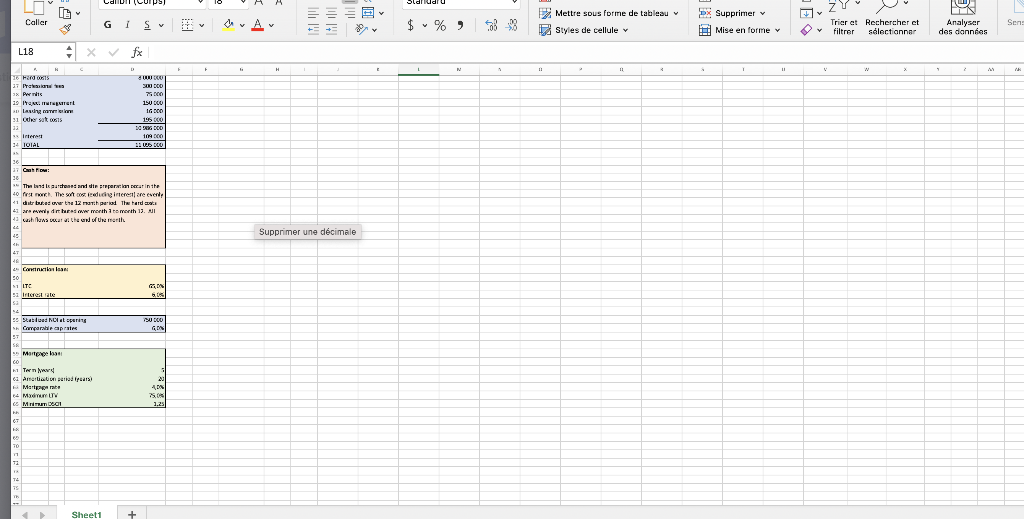
Task: Open Mettre sous forme de tableau
Action: (x=609, y=13)
